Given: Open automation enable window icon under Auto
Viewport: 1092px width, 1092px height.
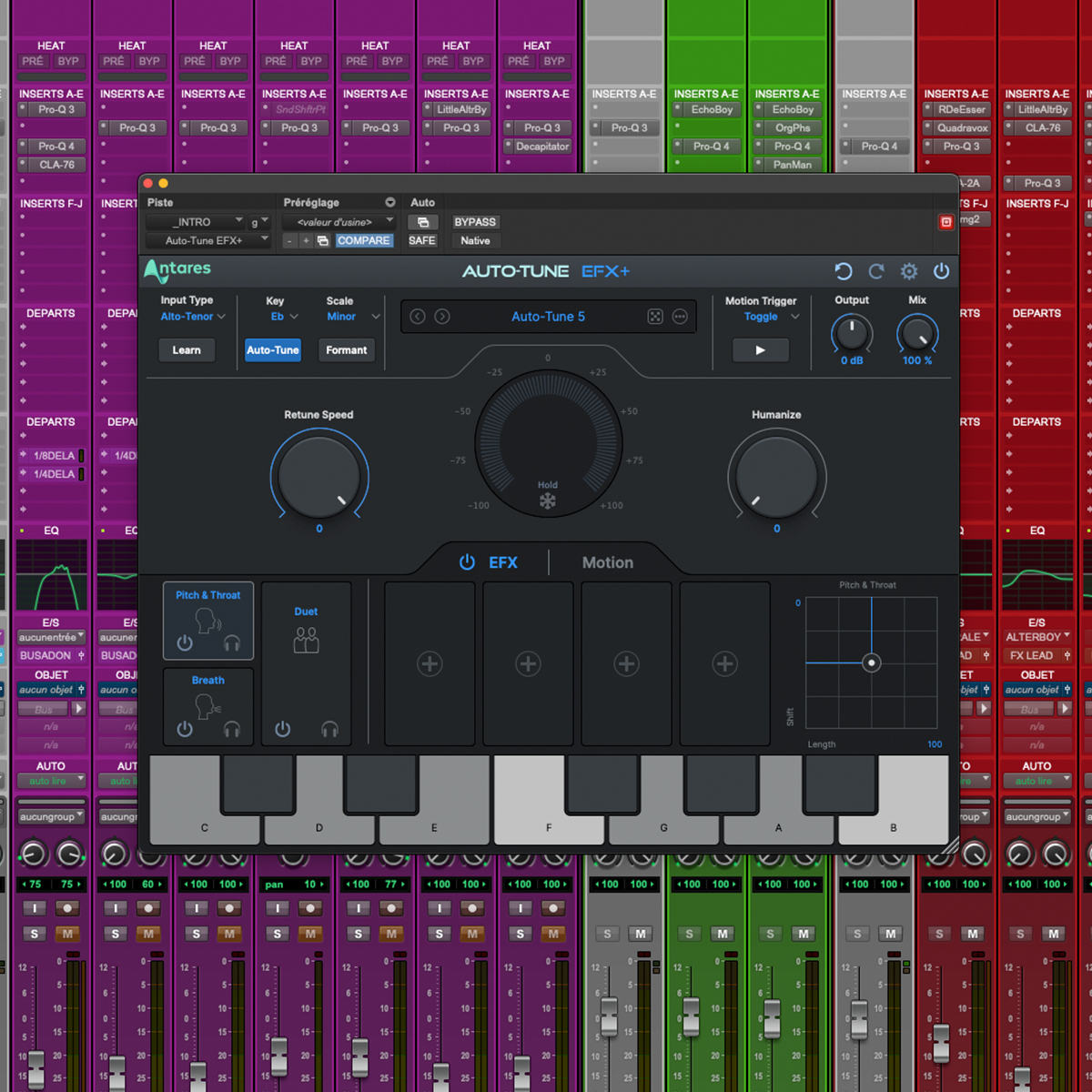Looking at the screenshot, I should (x=423, y=222).
